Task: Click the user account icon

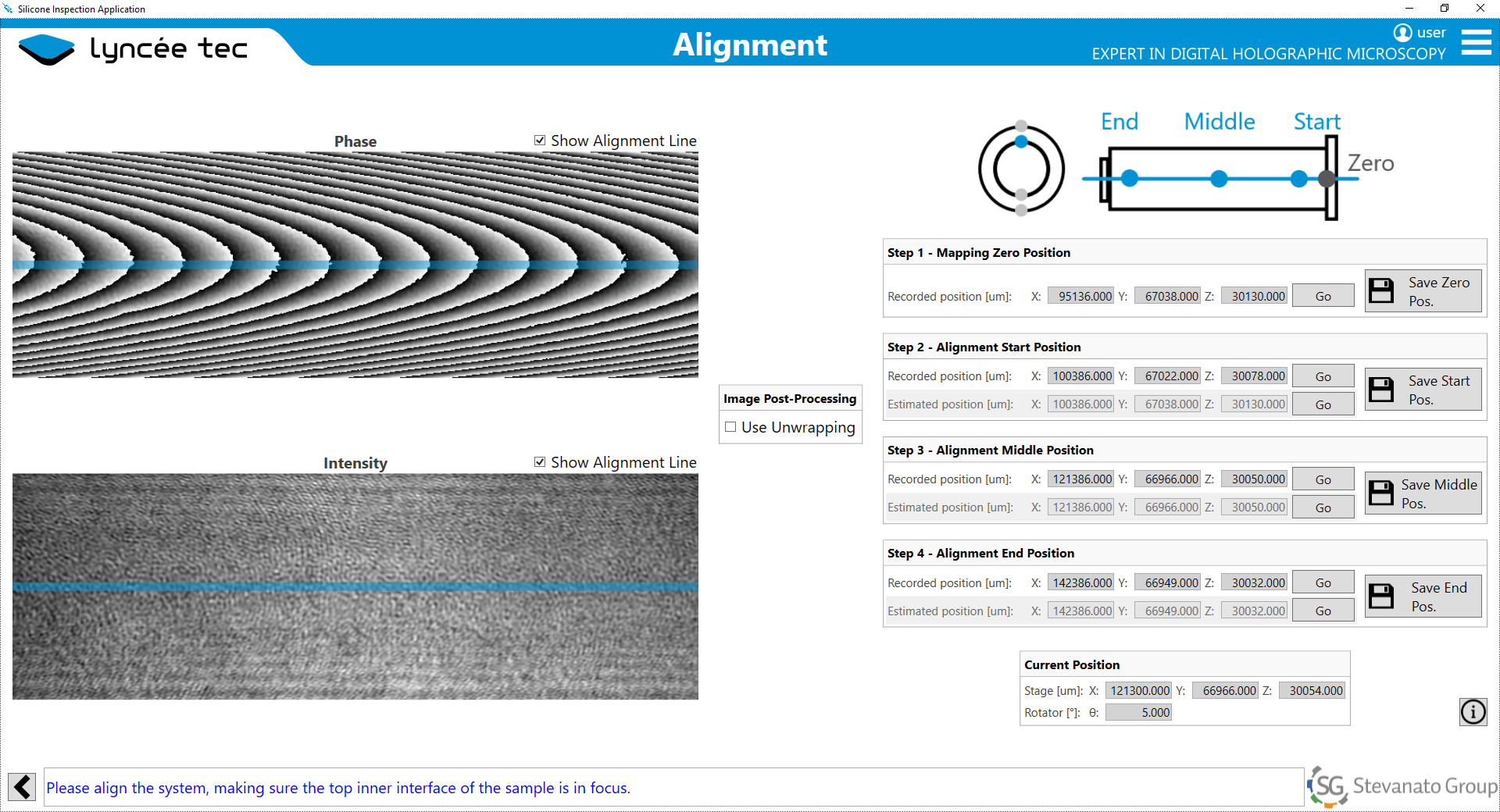Action: tap(1402, 33)
